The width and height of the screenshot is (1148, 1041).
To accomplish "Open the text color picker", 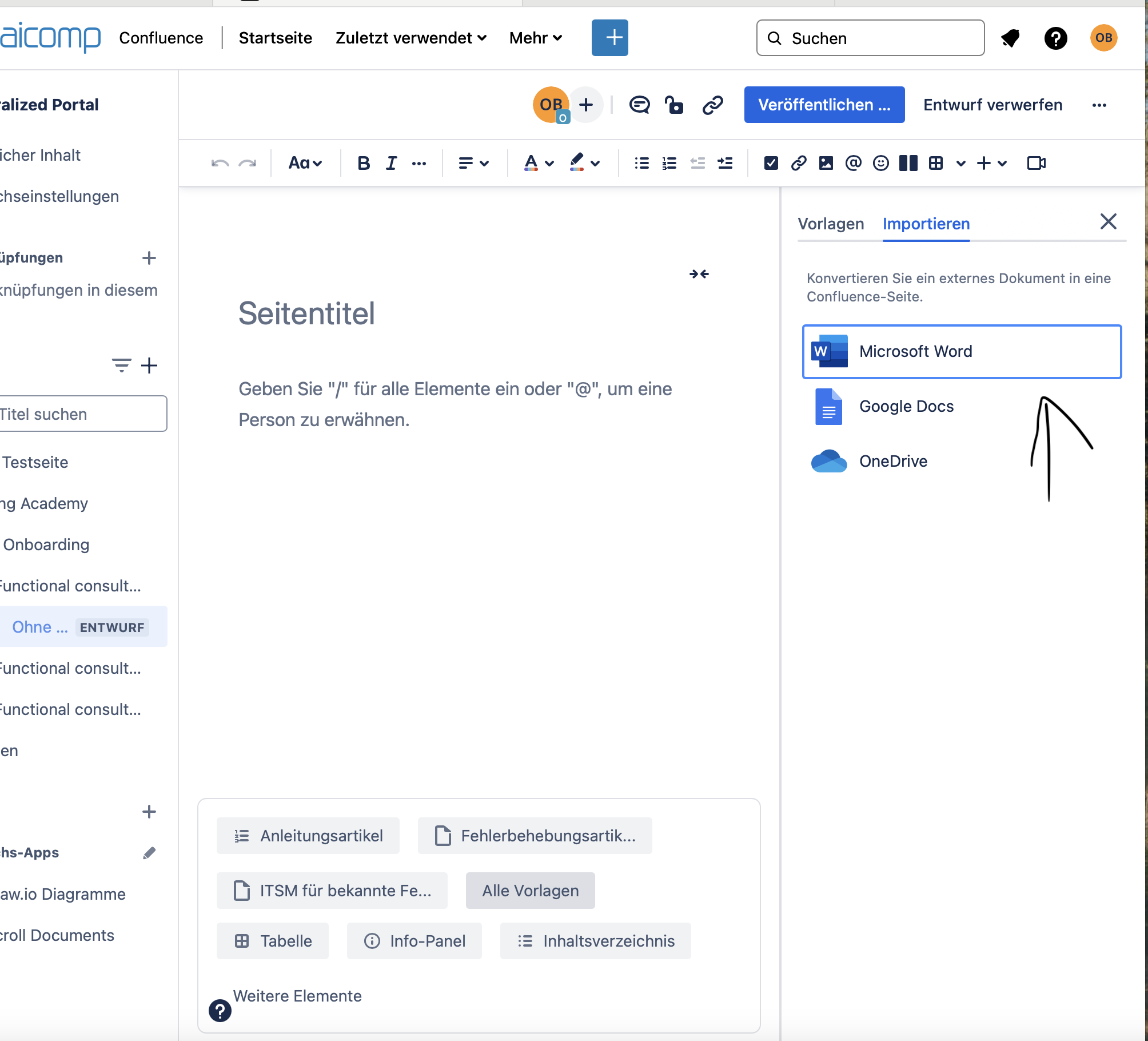I will 539,164.
